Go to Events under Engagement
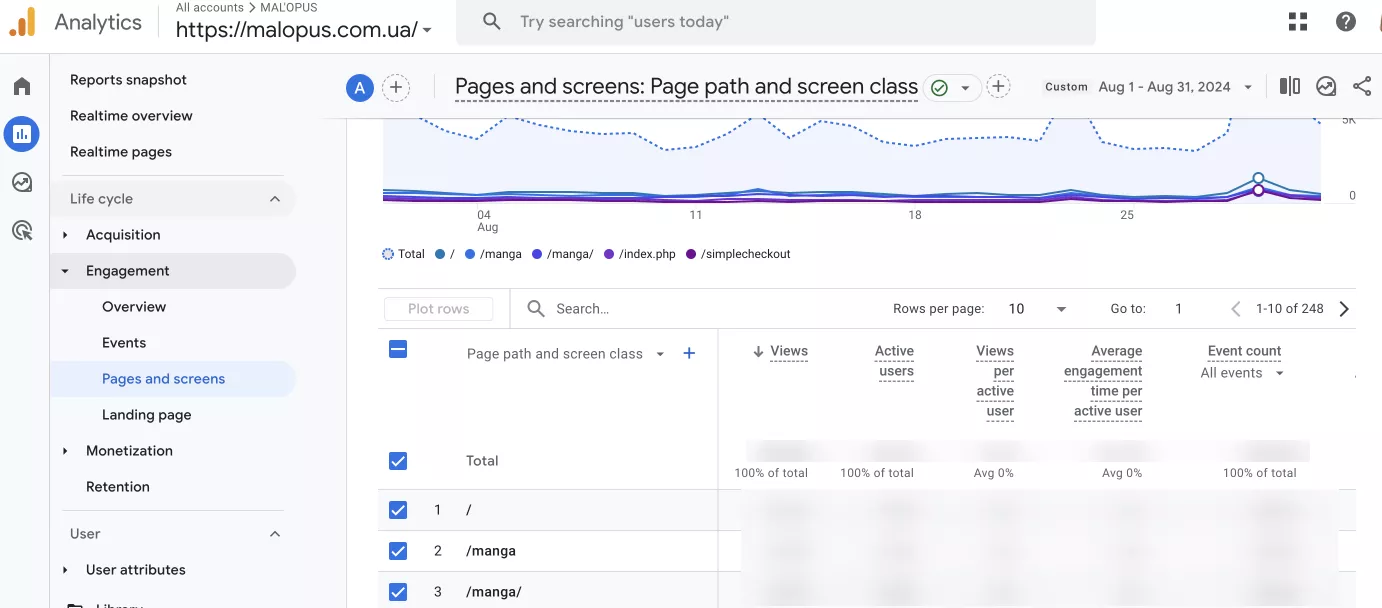 [x=124, y=343]
